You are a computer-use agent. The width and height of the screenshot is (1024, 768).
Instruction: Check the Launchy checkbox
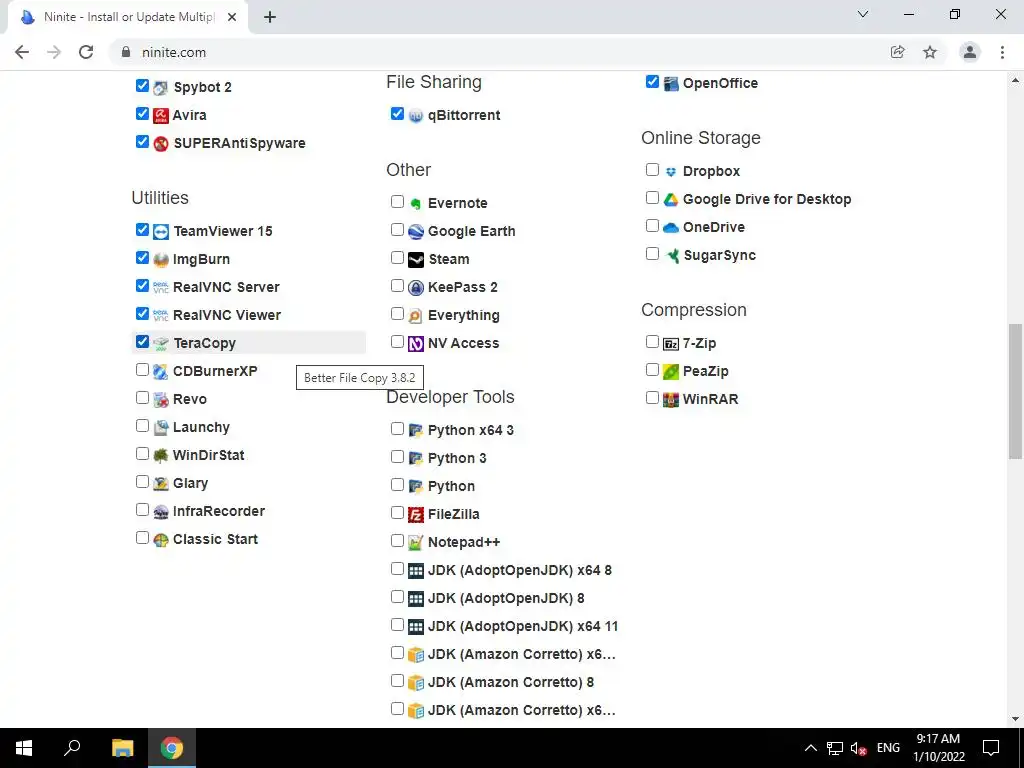142,426
